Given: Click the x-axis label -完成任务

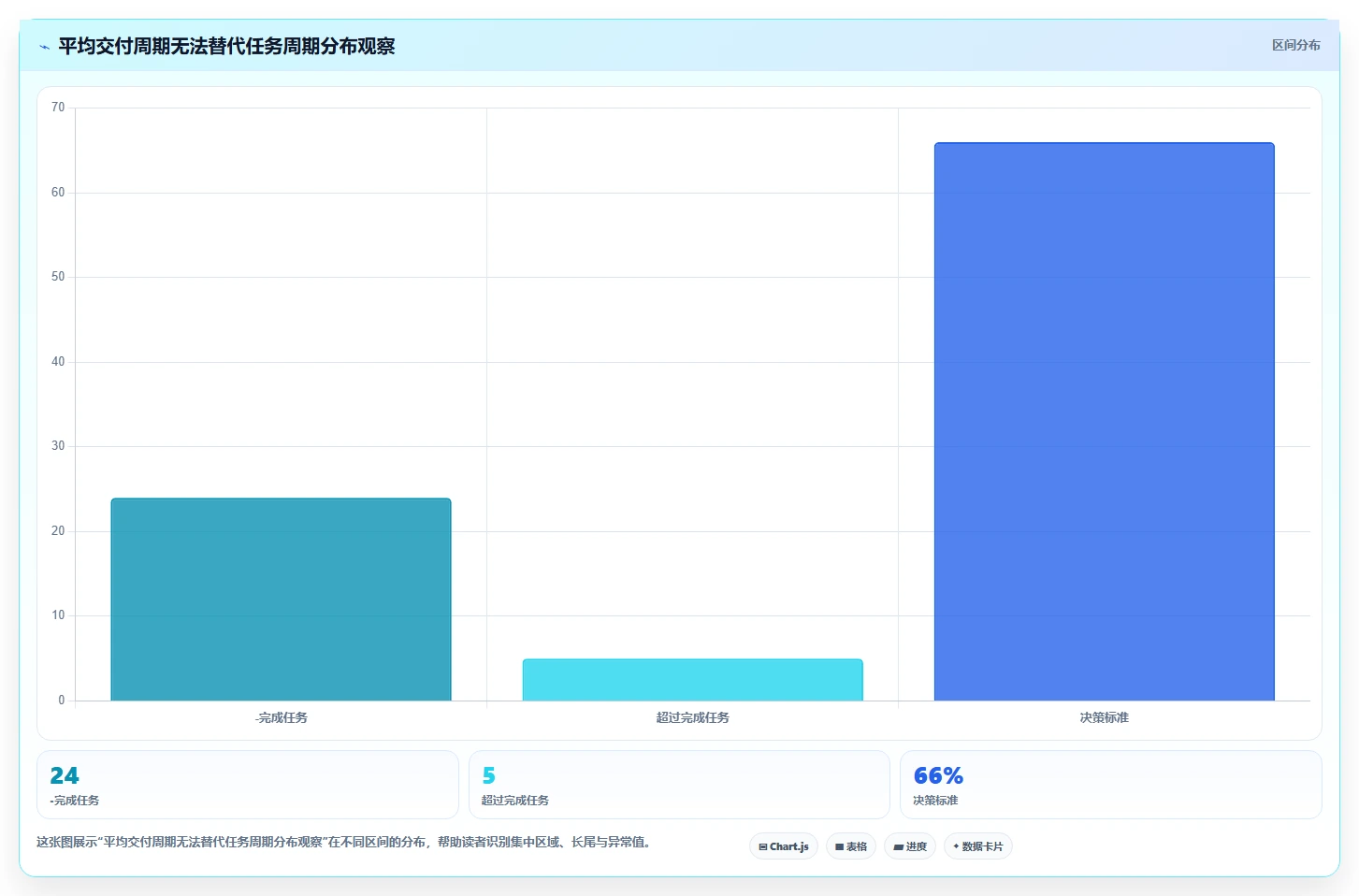Looking at the screenshot, I should click(282, 717).
